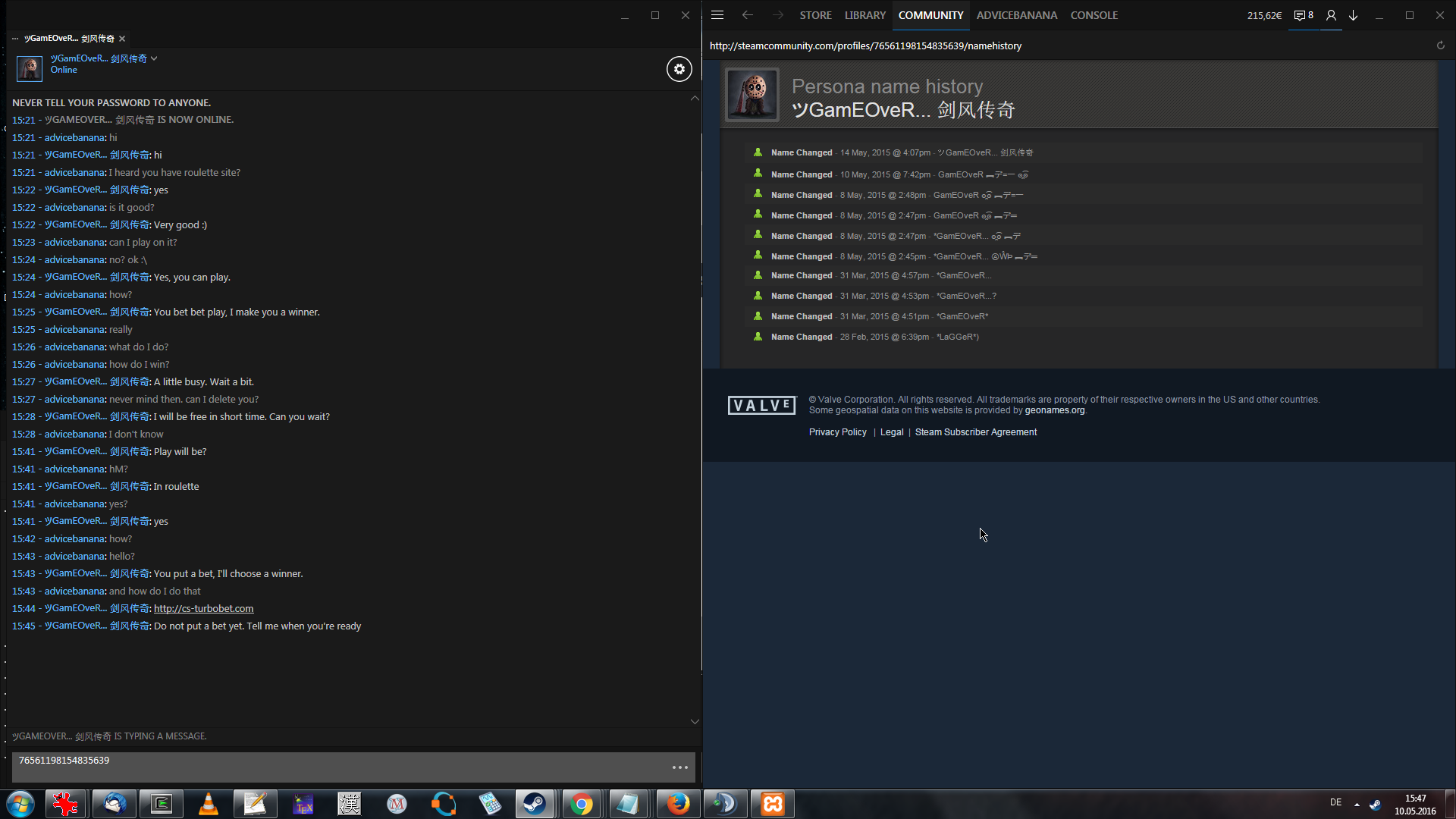
Task: Open the cs-turbobet.com link in chat
Action: (x=203, y=609)
